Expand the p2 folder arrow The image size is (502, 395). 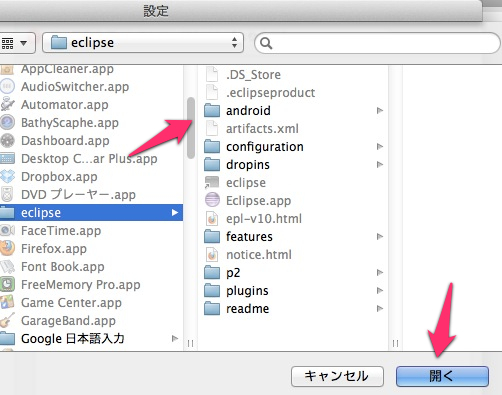(380, 272)
